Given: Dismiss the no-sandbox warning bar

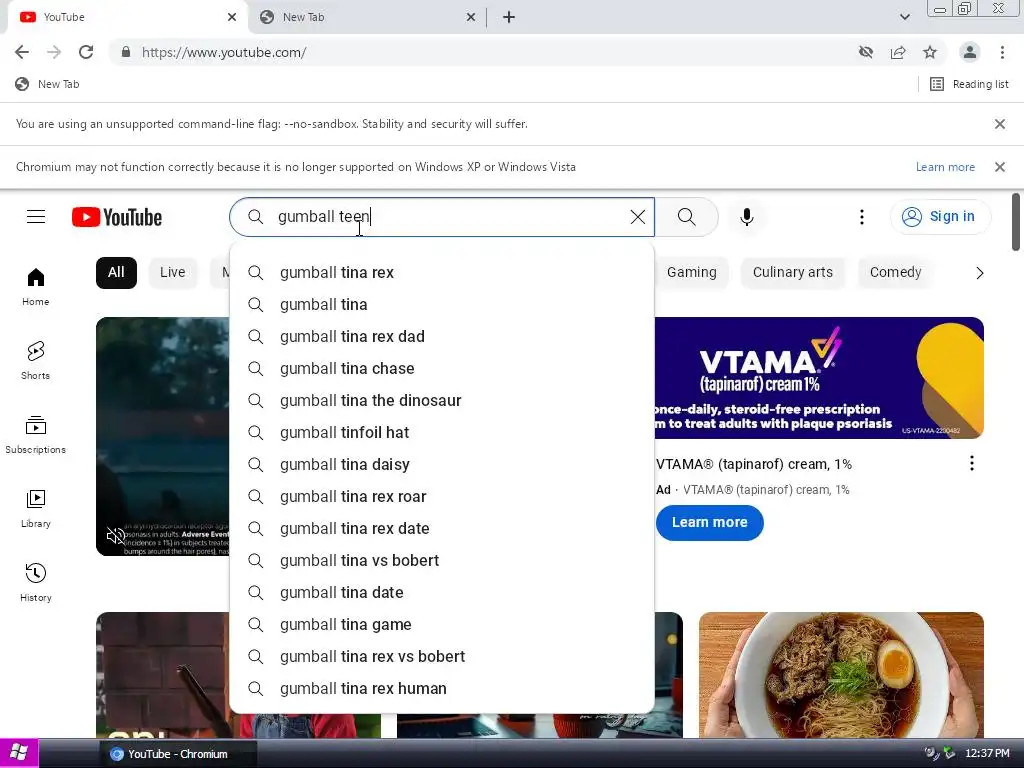Looking at the screenshot, I should 1000,124.
